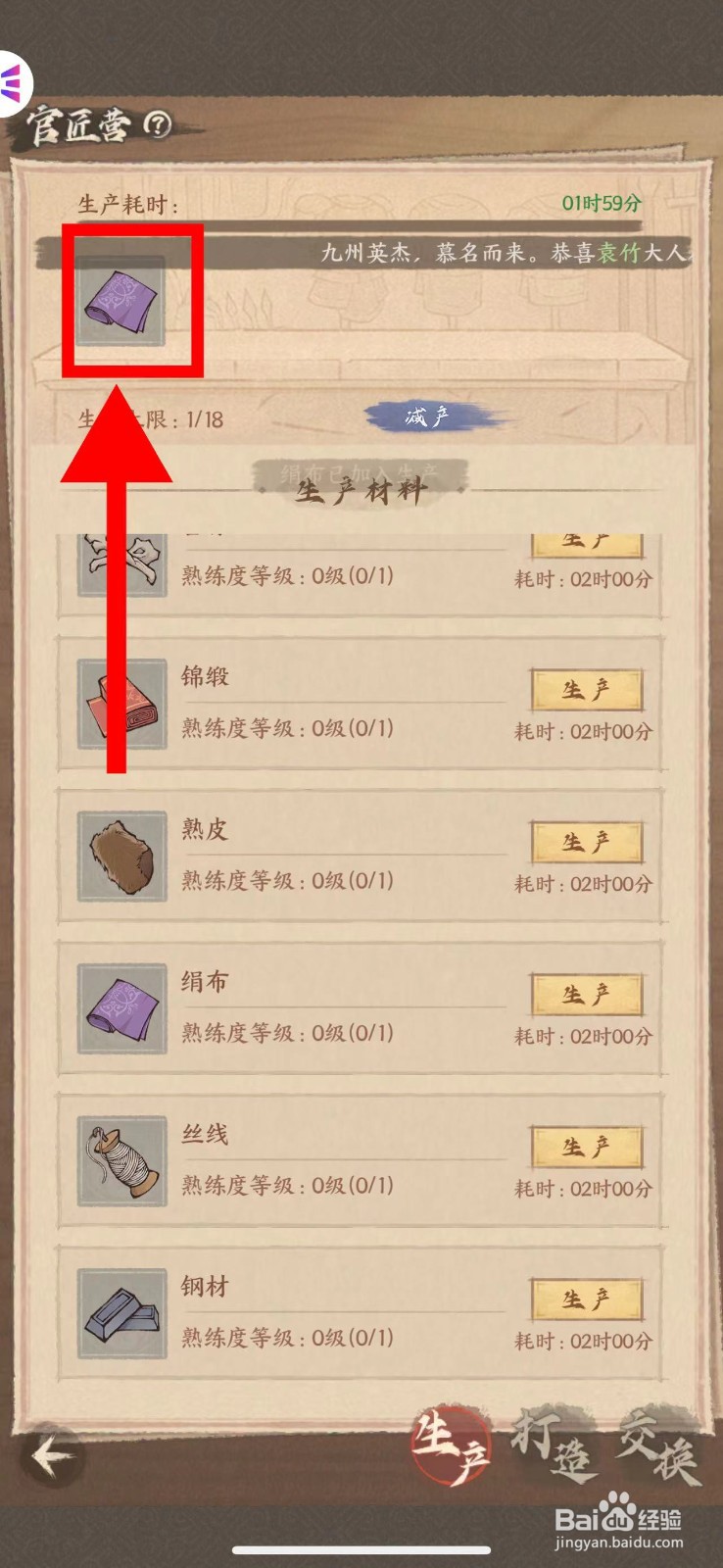Select the 熟皮 leather item icon
This screenshot has height=1568, width=723.
click(x=122, y=857)
